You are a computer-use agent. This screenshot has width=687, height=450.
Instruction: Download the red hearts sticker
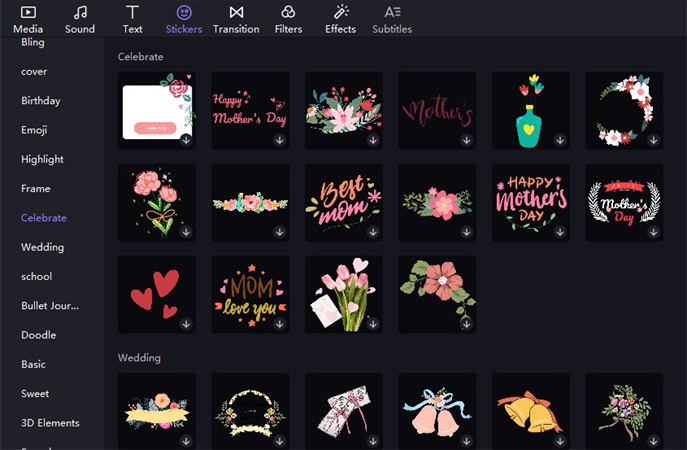[x=186, y=324]
